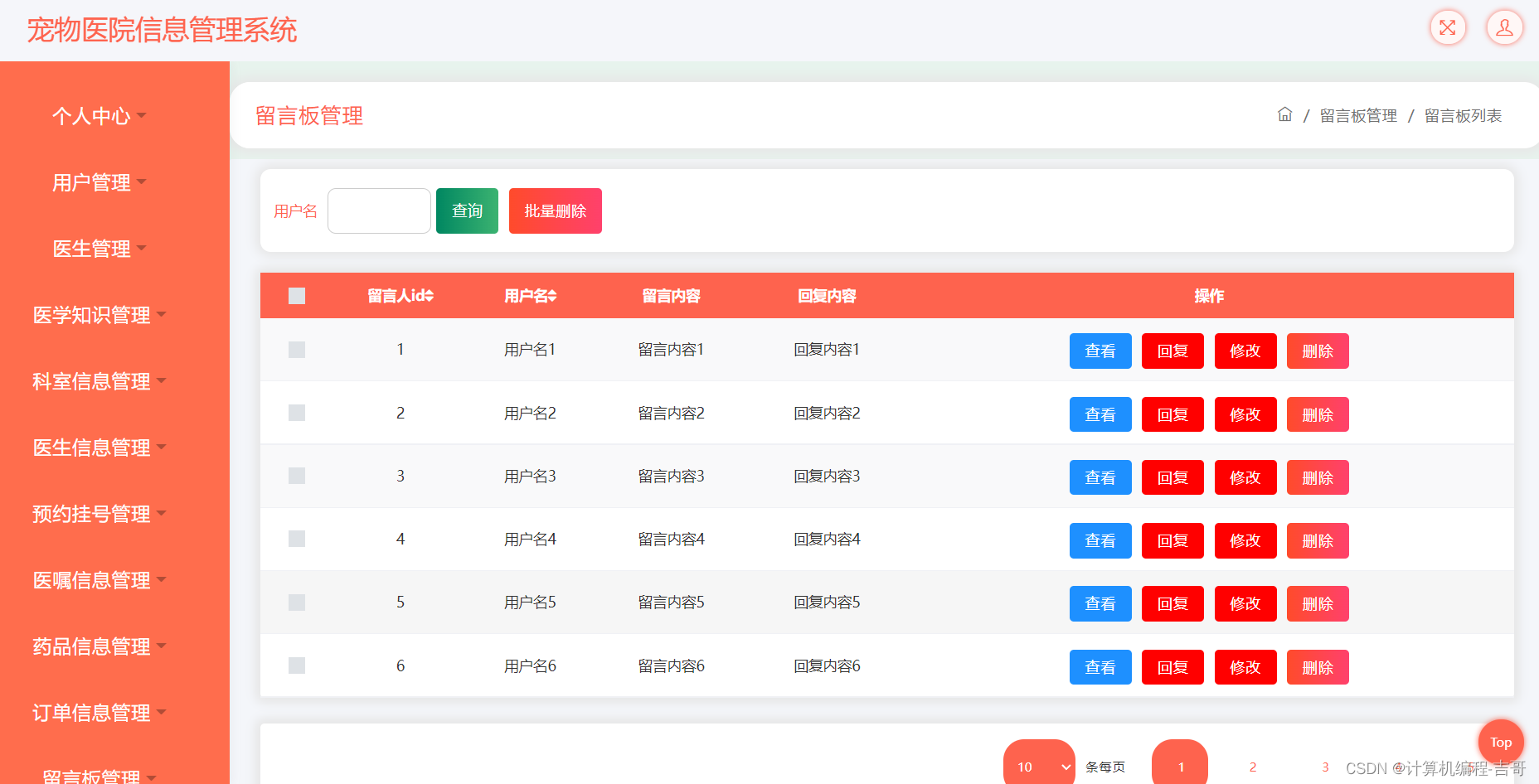Viewport: 1539px width, 784px height.
Task: Expand the 医生管理 sidebar menu
Action: pos(99,249)
